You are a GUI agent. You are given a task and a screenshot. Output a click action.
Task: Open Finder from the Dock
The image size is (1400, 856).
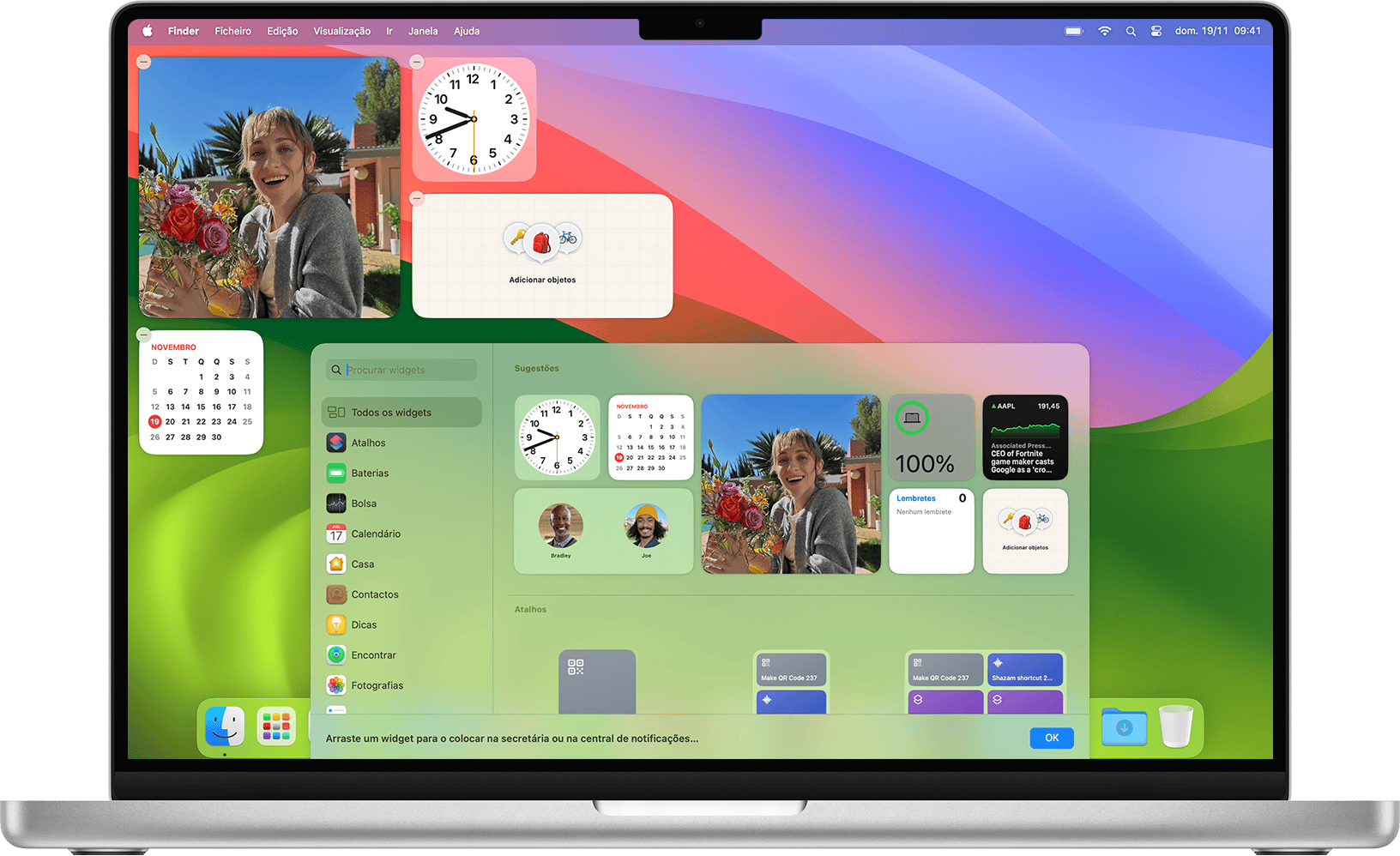225,726
